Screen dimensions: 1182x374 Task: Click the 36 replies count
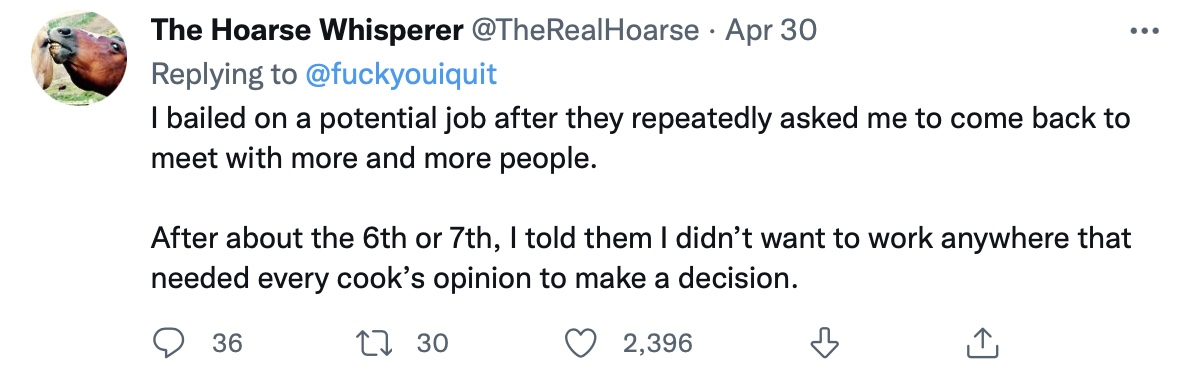[227, 343]
